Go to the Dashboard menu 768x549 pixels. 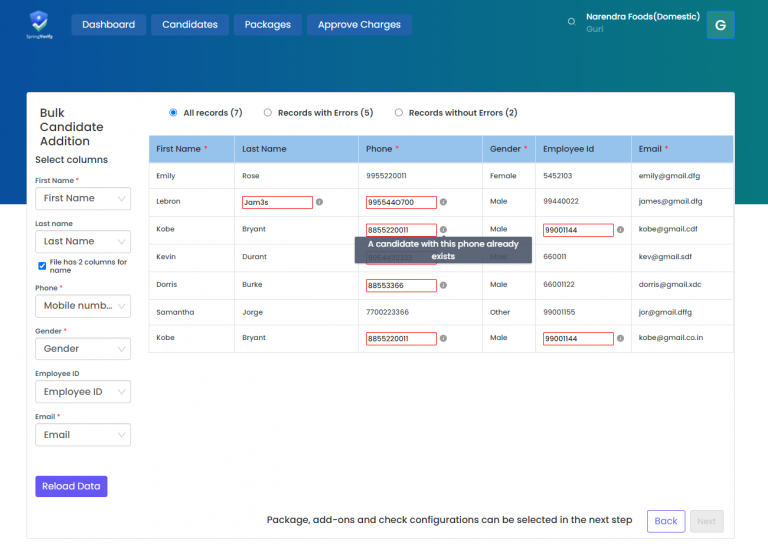tap(108, 24)
